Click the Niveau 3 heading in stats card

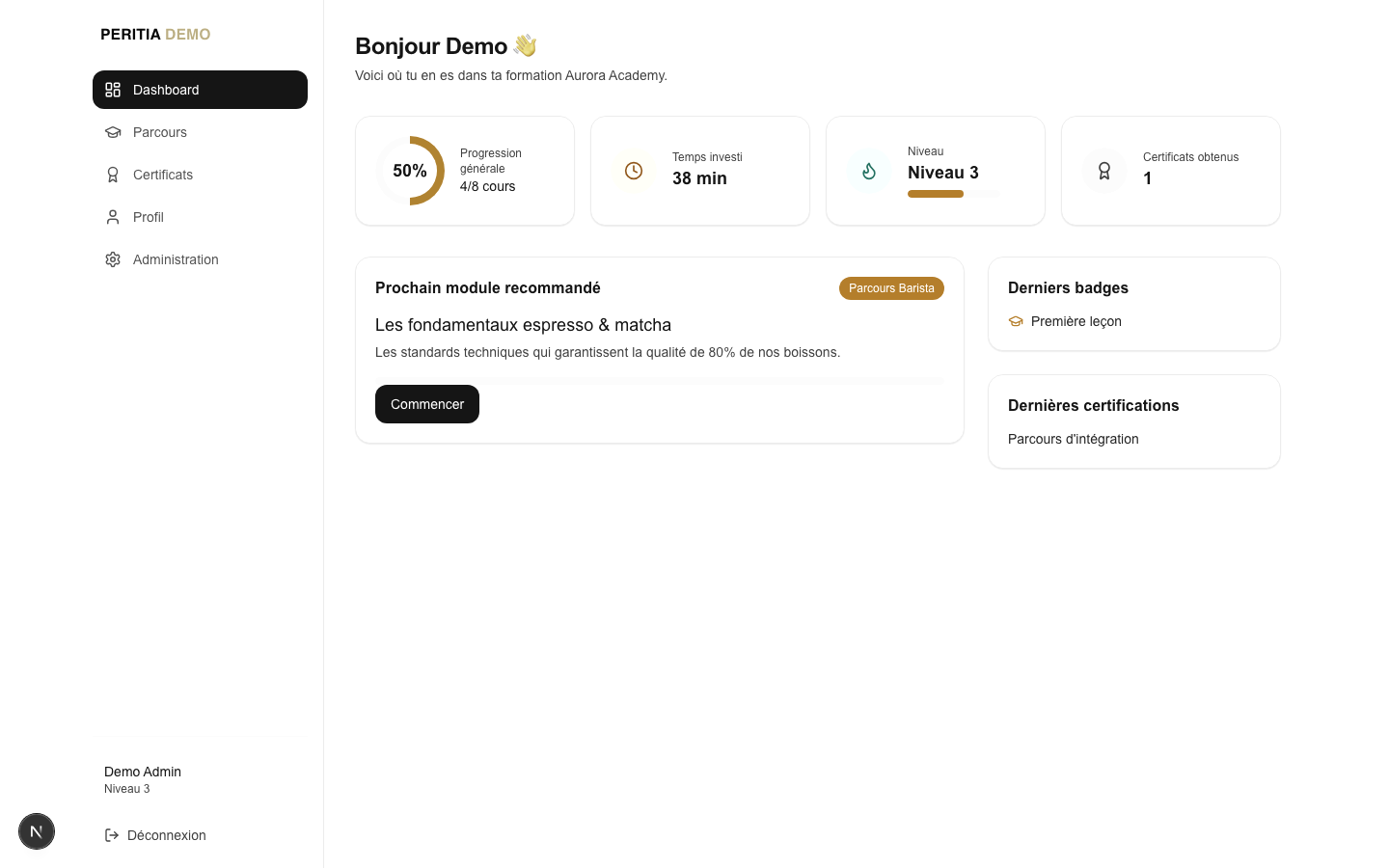[x=943, y=173]
